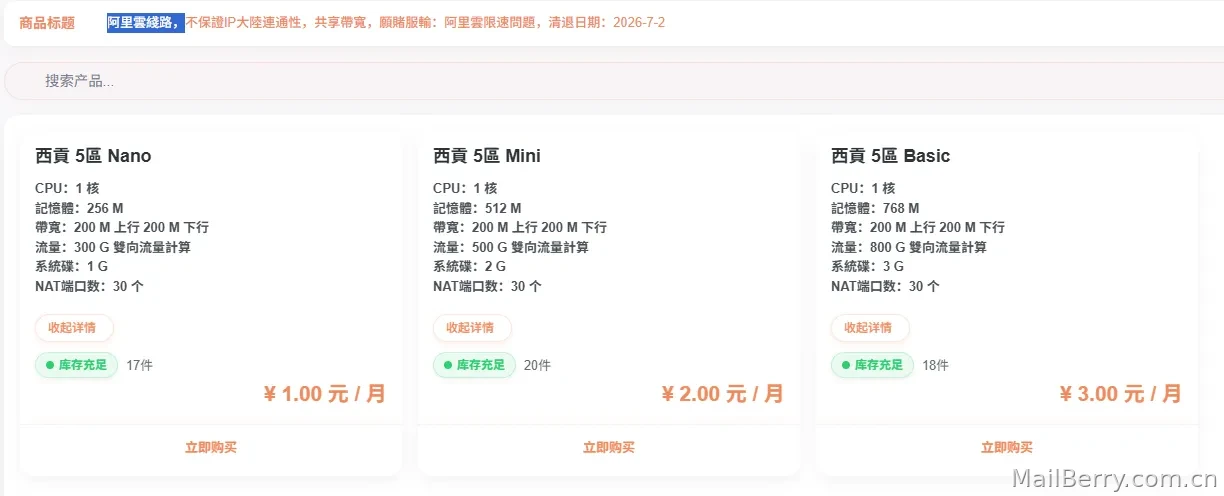The width and height of the screenshot is (1224, 496).
Task: Collapse details on 西貢 5區 Nano card
Action: [74, 328]
